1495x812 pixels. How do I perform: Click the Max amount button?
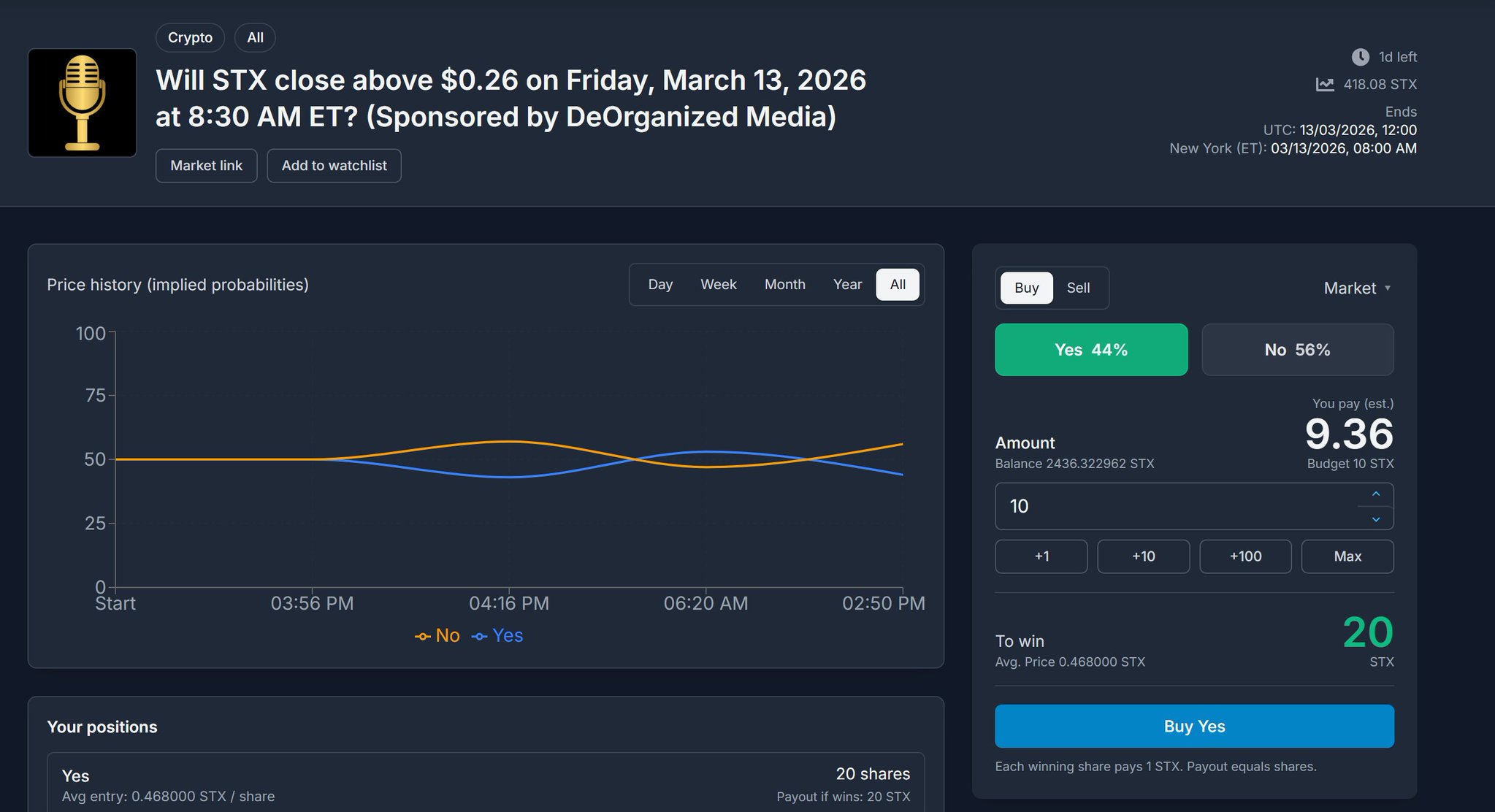click(1347, 556)
